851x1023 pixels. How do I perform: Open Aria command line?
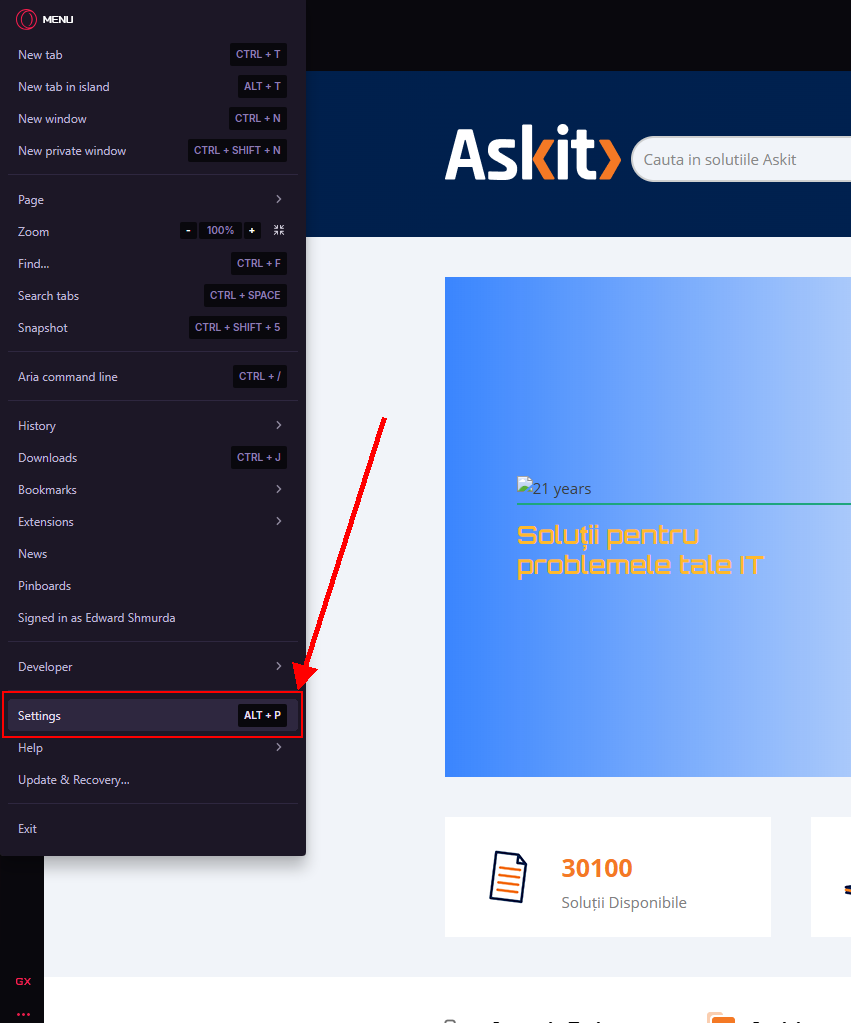coord(68,377)
